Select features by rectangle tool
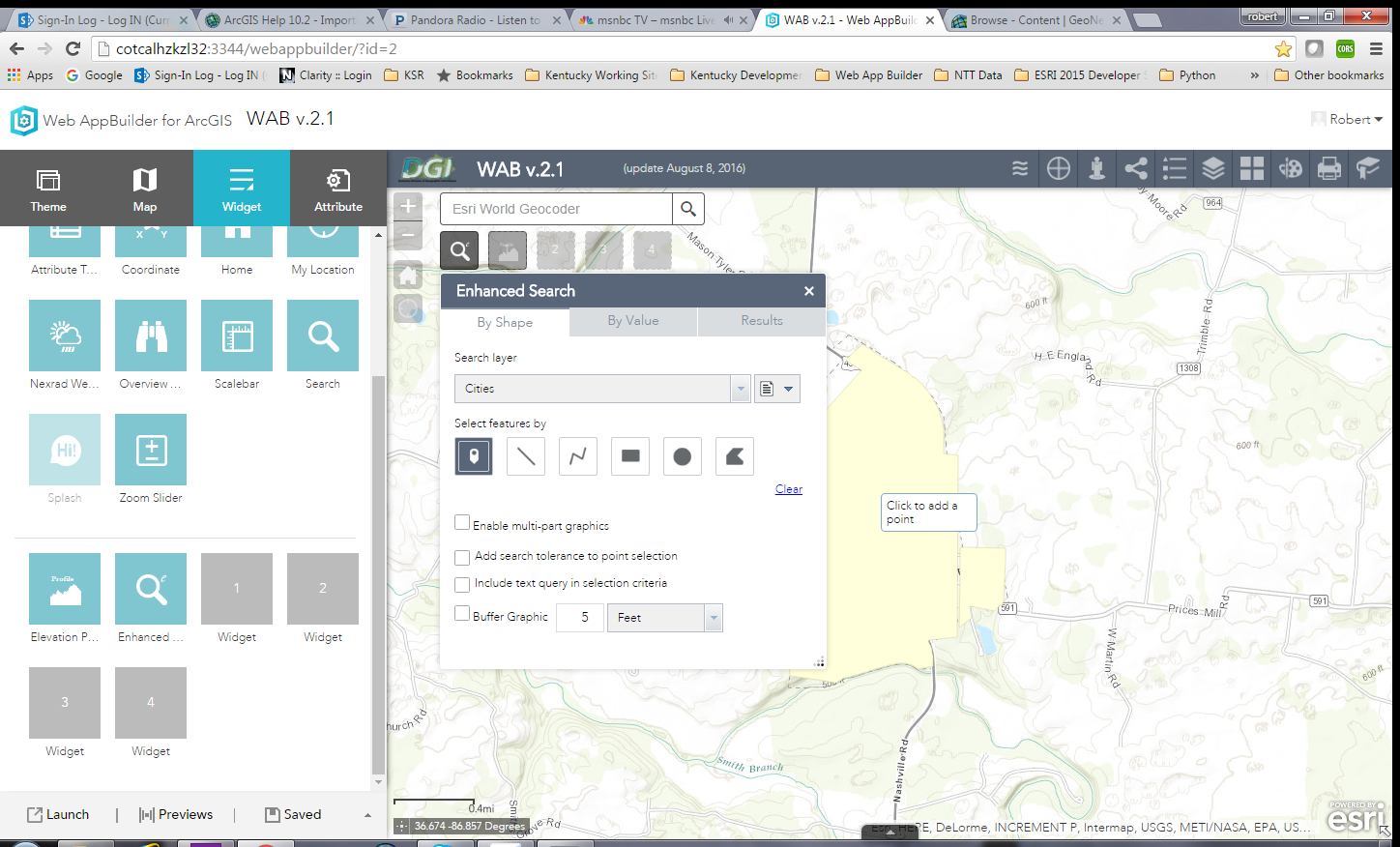 tap(630, 456)
